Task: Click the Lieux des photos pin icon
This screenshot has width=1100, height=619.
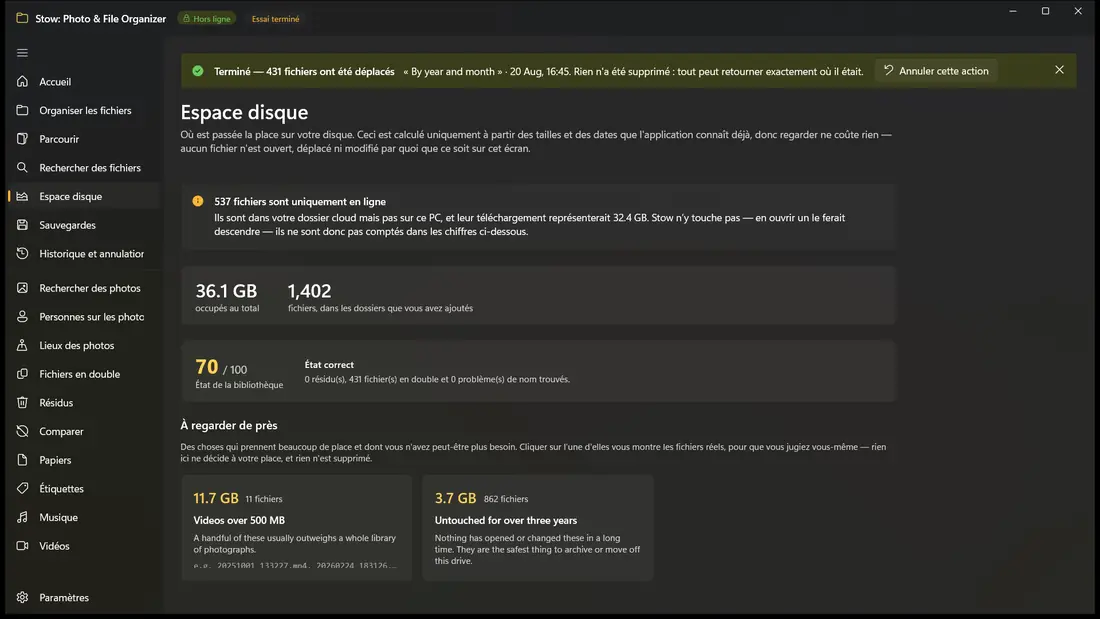Action: coord(22,345)
